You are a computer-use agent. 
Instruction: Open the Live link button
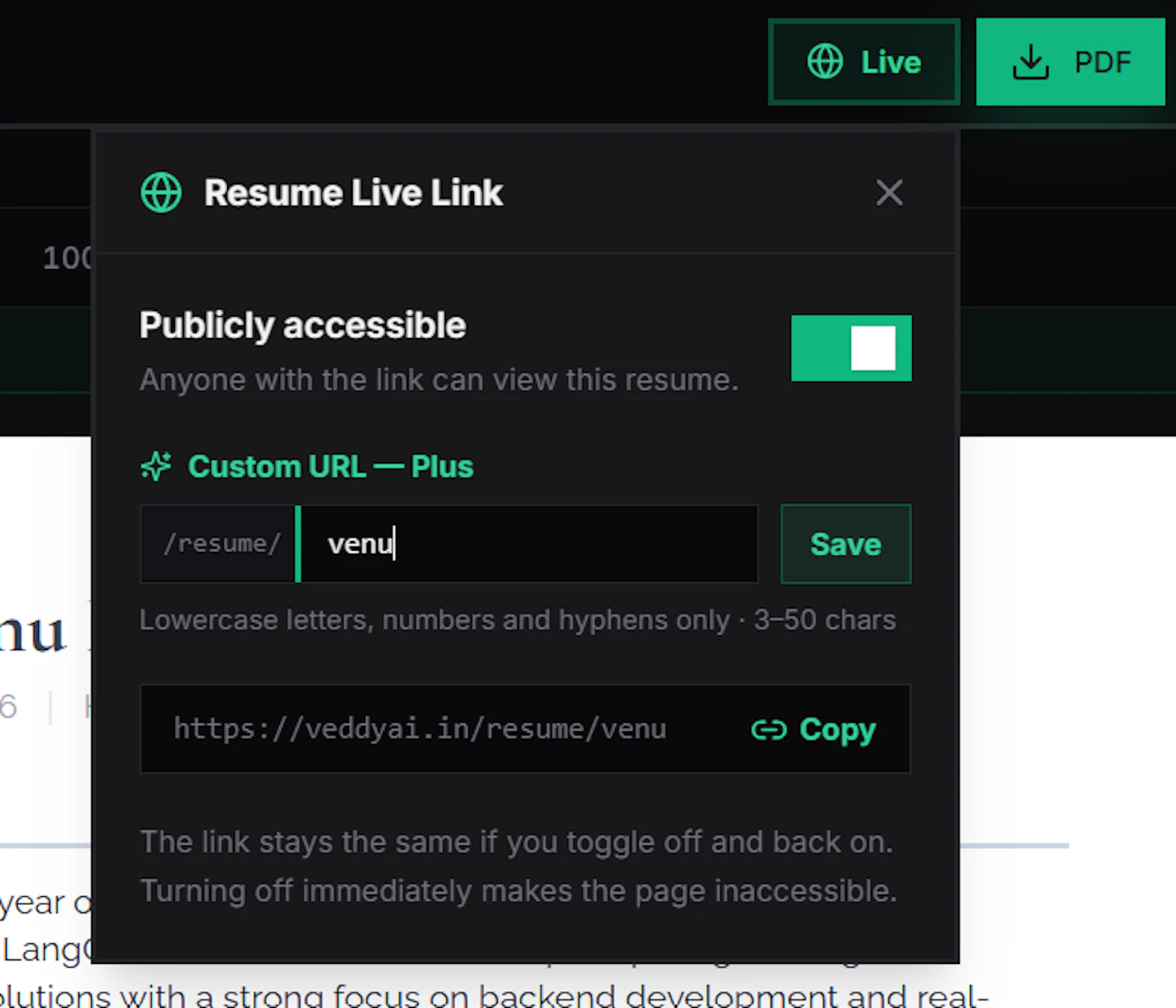click(x=864, y=62)
